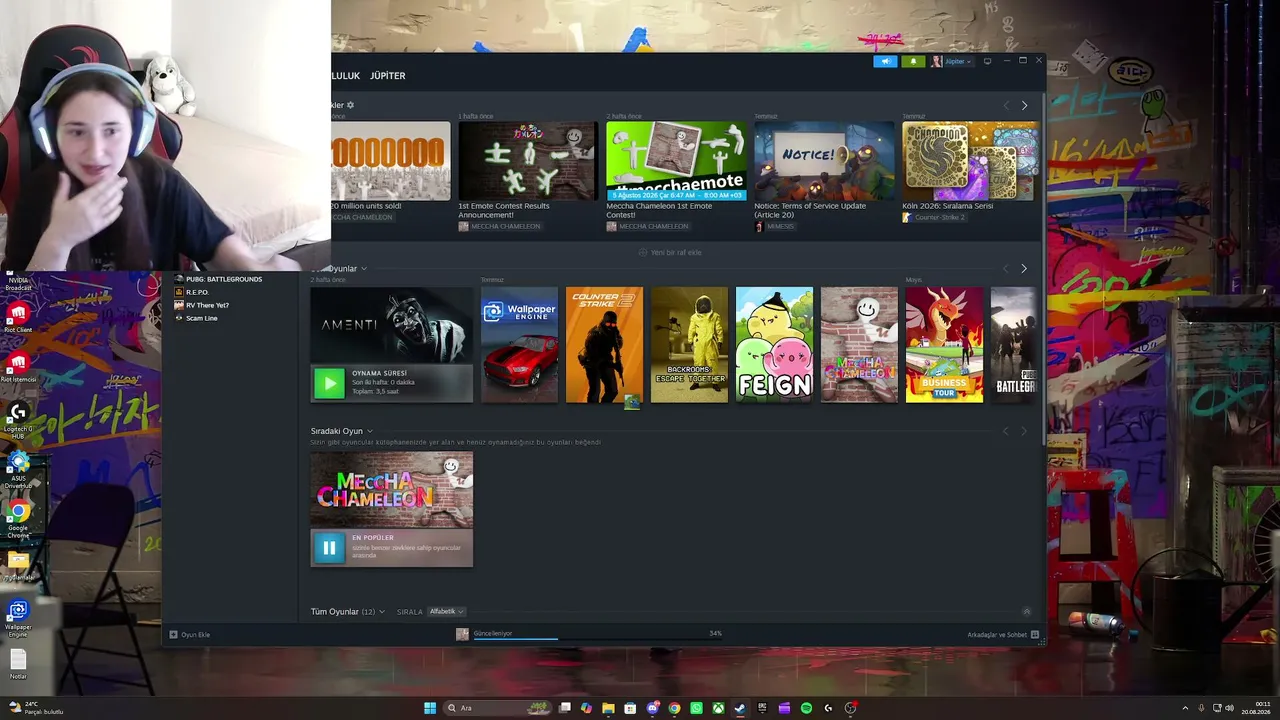Open Wallpaper Engine desktop shortcut
This screenshot has height=720, width=1280.
tap(18, 618)
